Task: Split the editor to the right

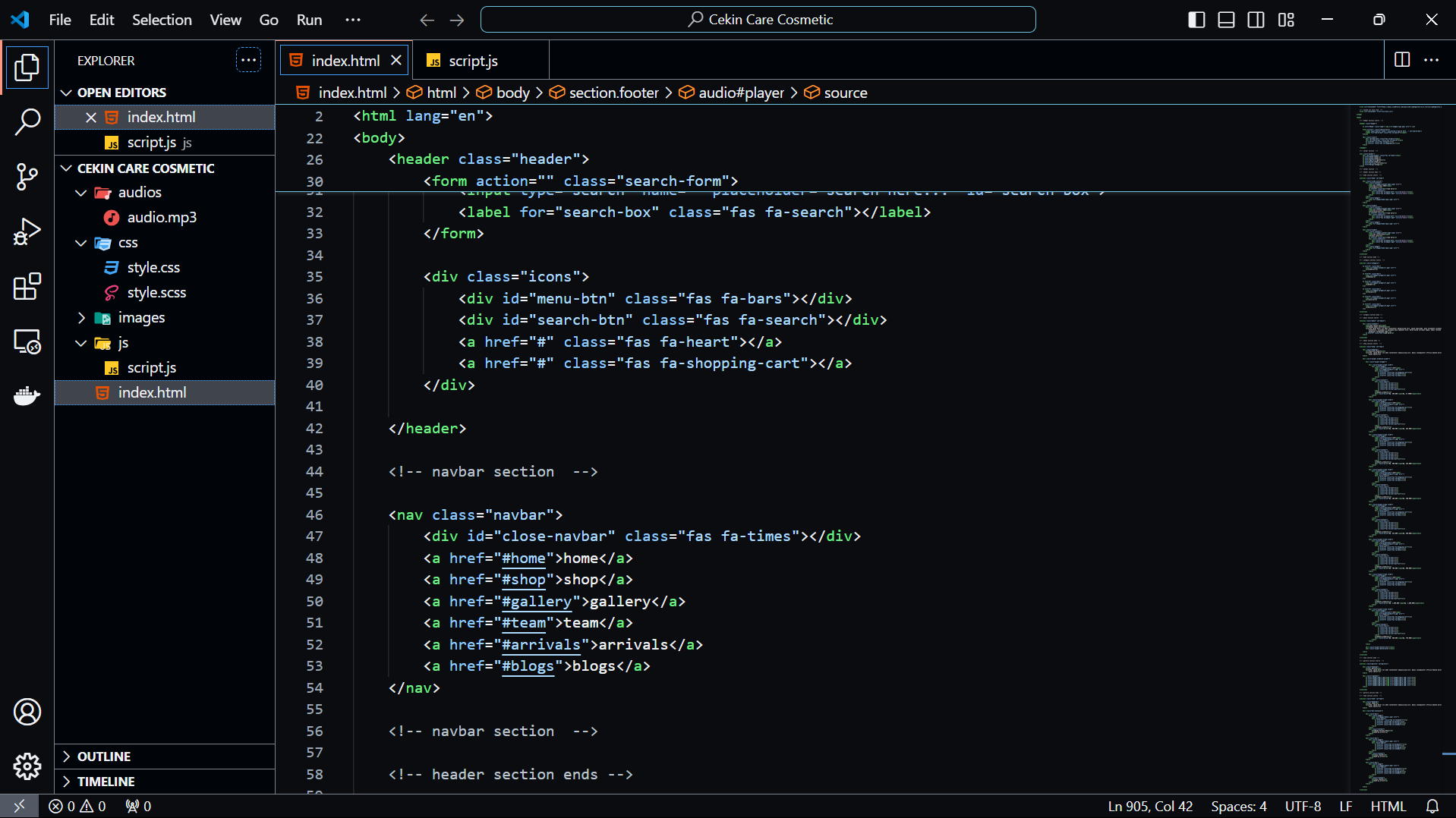Action: click(1402, 60)
